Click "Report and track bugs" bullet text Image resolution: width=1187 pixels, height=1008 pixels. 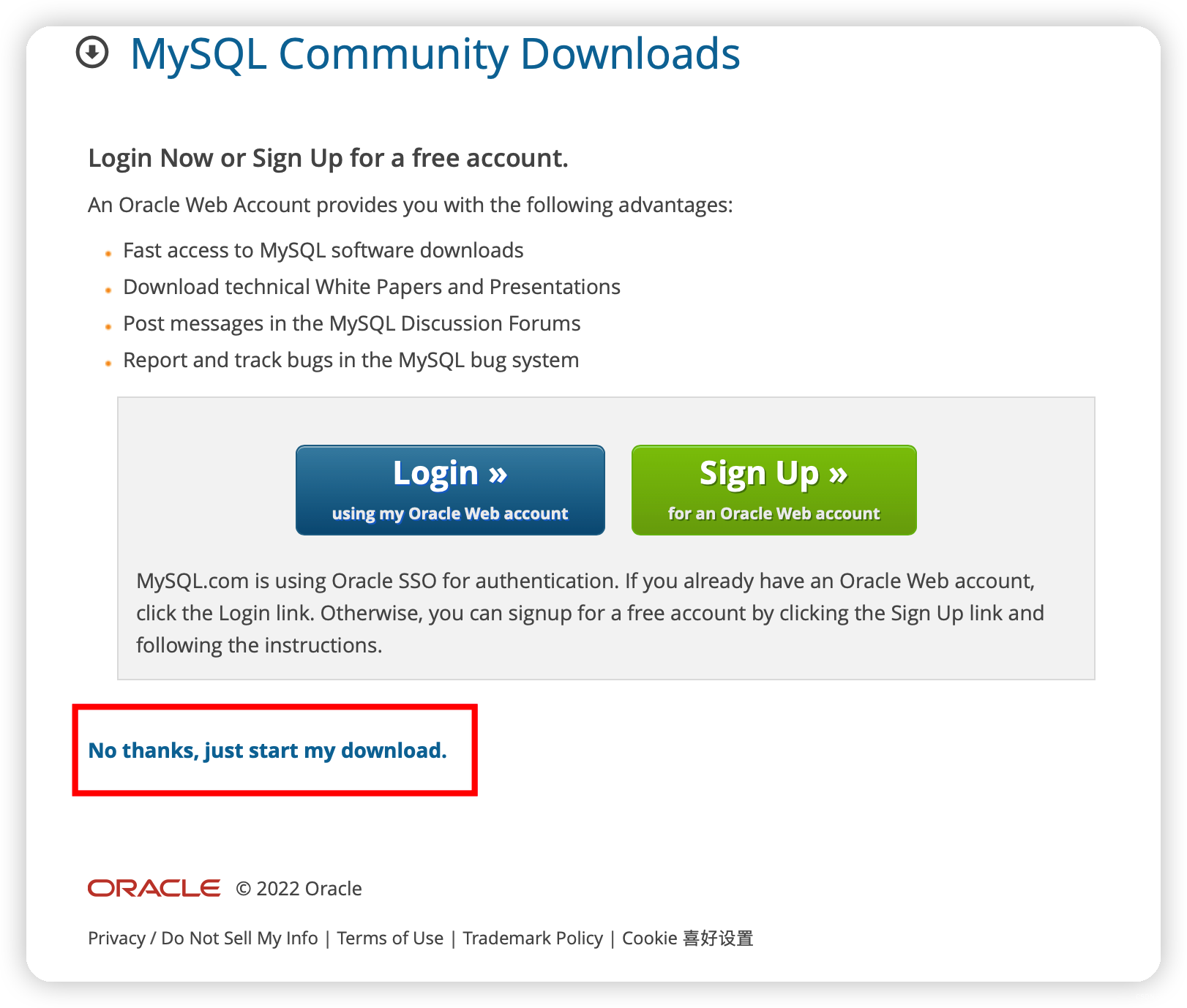tap(351, 360)
